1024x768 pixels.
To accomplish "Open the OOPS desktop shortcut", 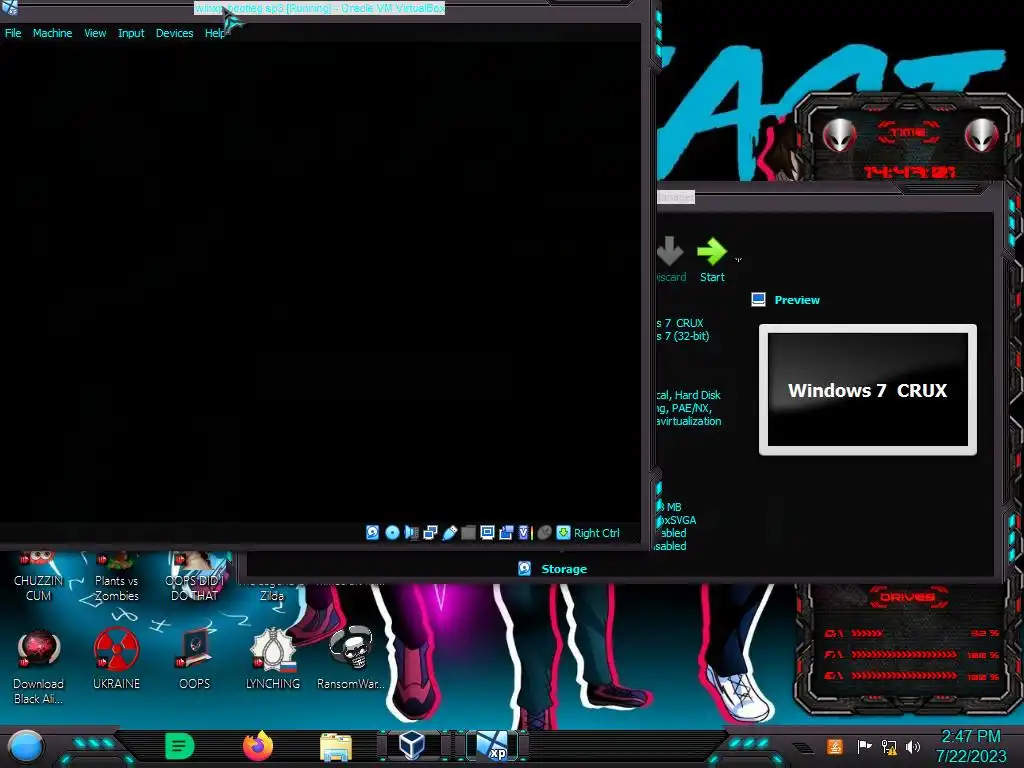I will 195,660.
